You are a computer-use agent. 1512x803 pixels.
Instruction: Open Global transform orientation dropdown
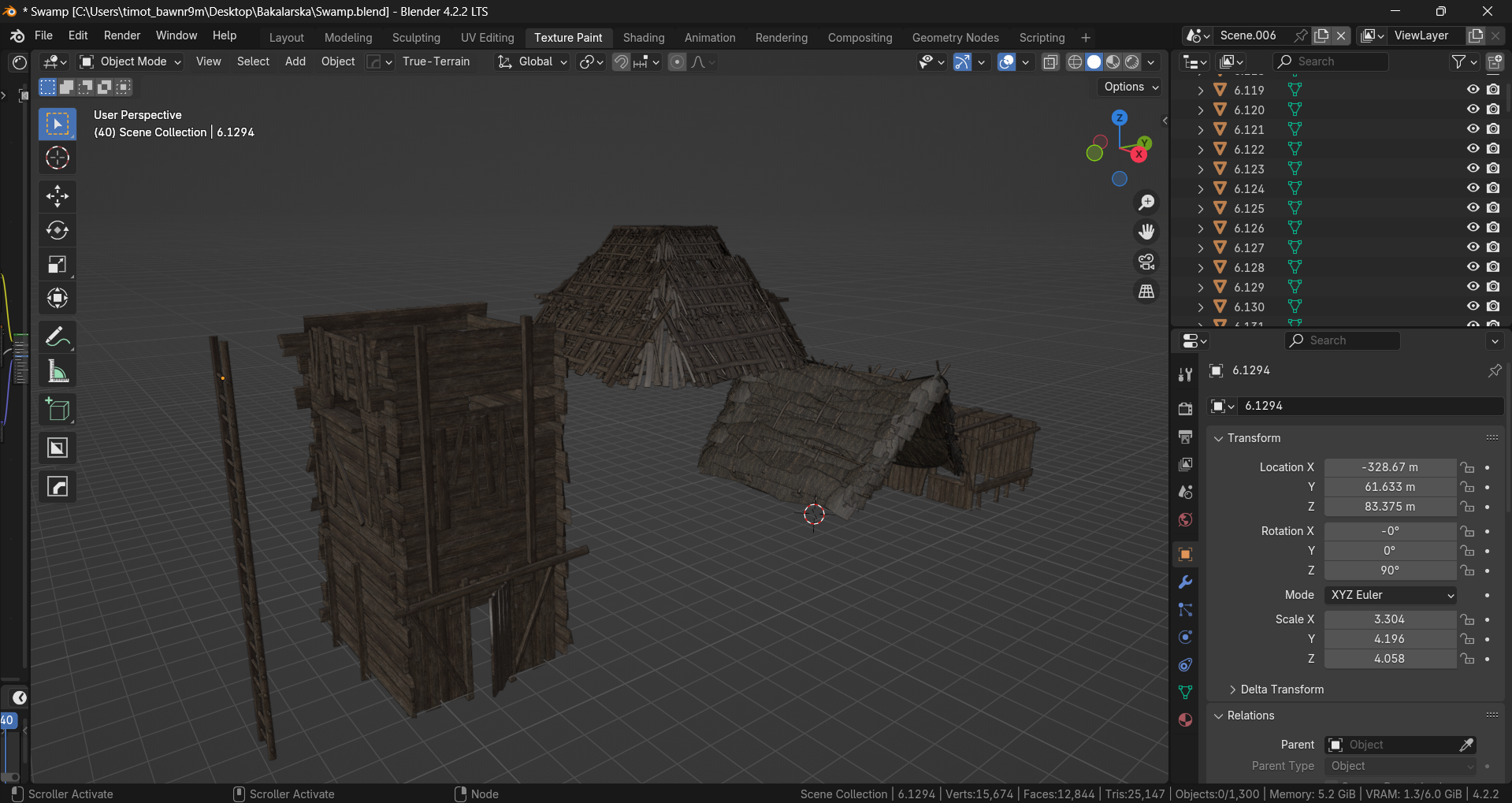[x=532, y=62]
